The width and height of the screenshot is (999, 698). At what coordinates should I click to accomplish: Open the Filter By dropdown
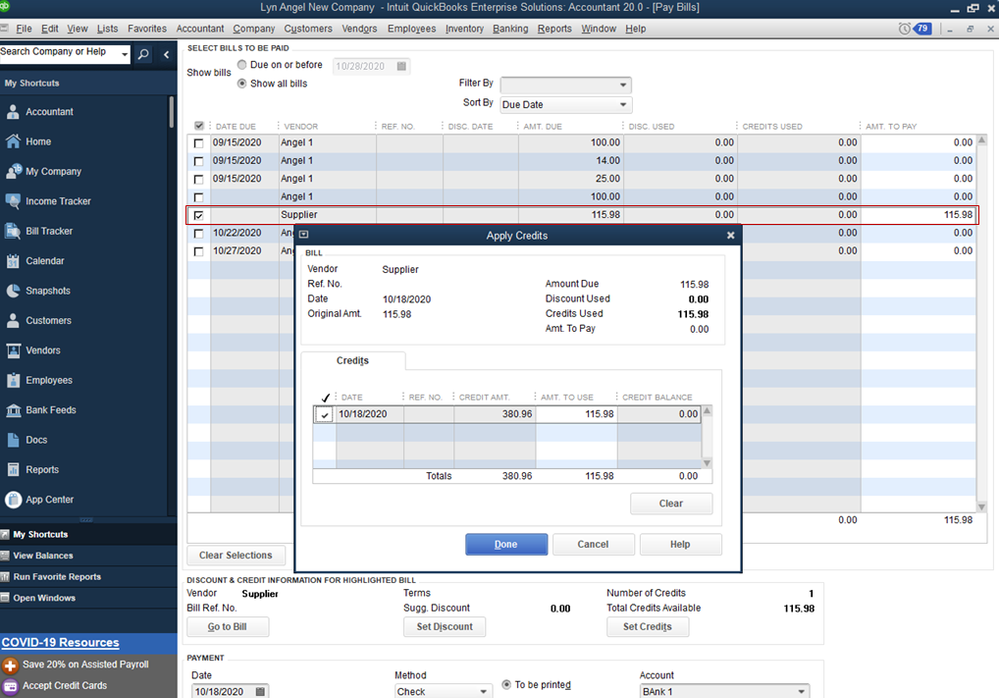[x=566, y=85]
